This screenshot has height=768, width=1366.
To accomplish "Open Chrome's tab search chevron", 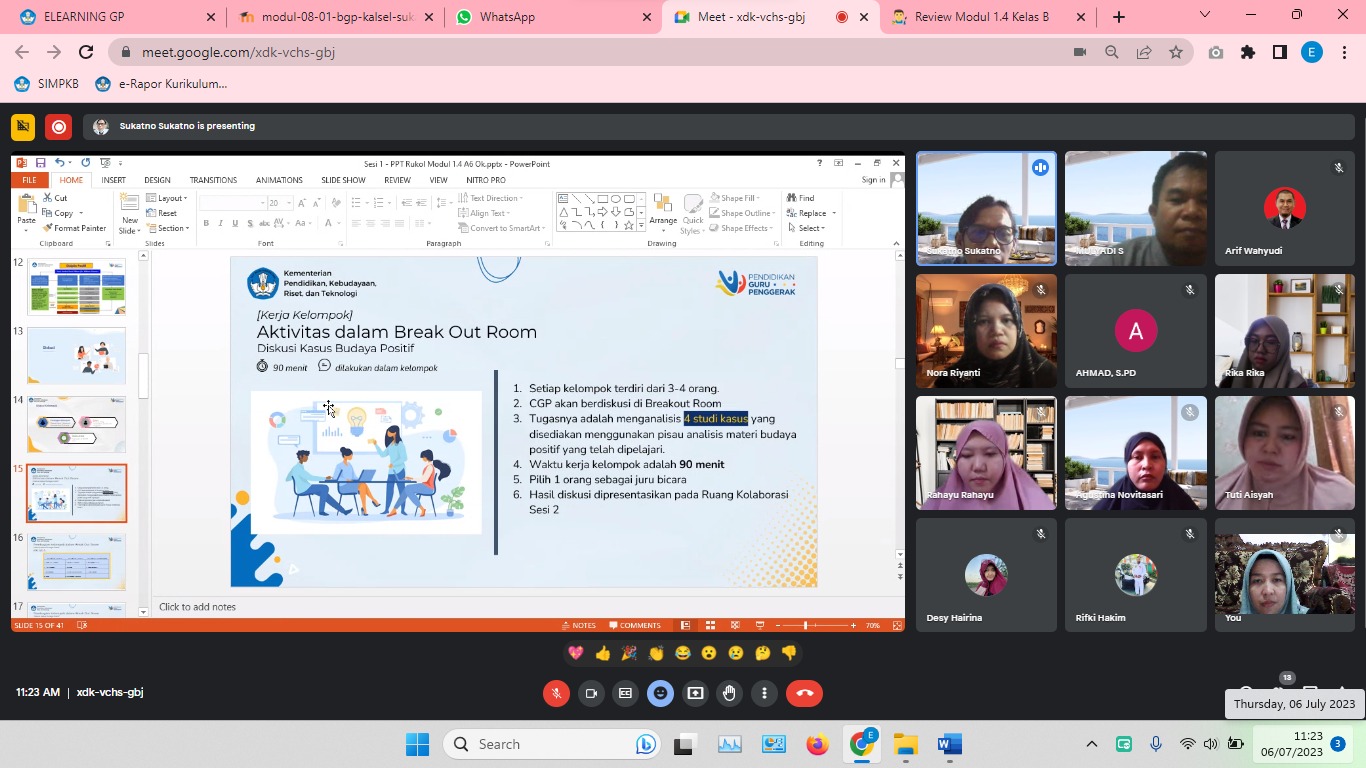I will click(1204, 16).
